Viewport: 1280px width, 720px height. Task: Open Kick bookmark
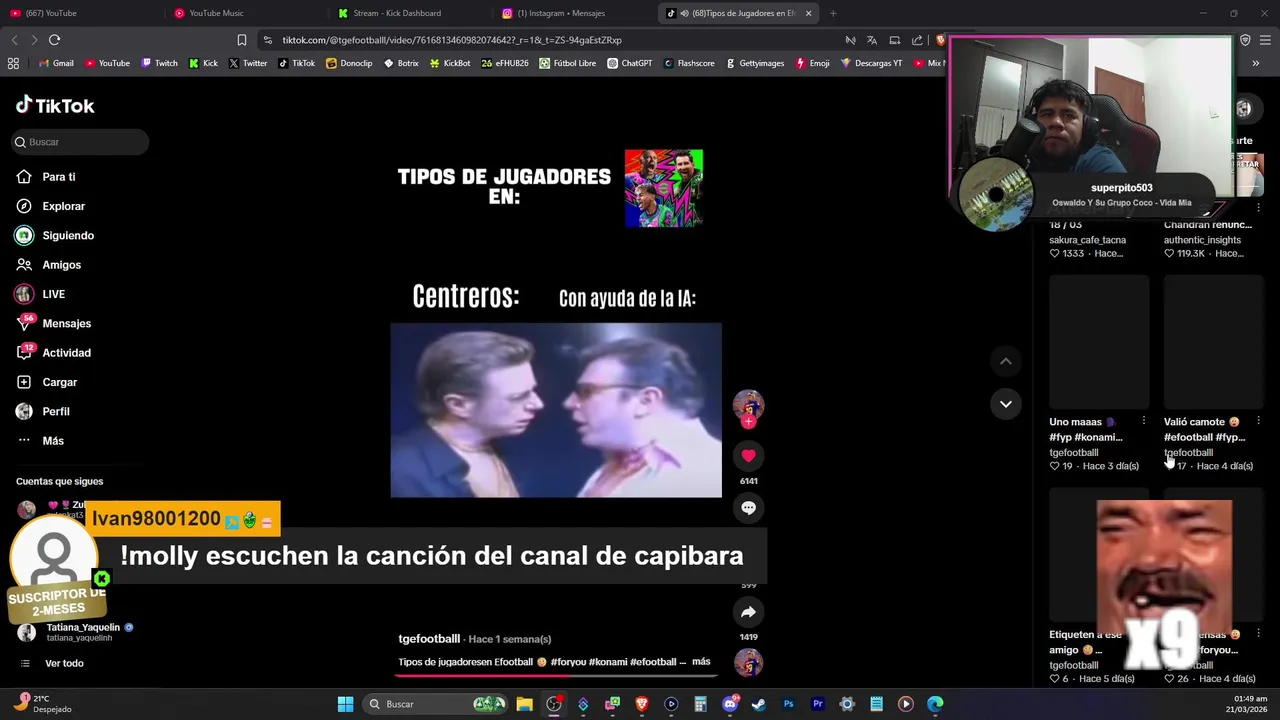203,63
